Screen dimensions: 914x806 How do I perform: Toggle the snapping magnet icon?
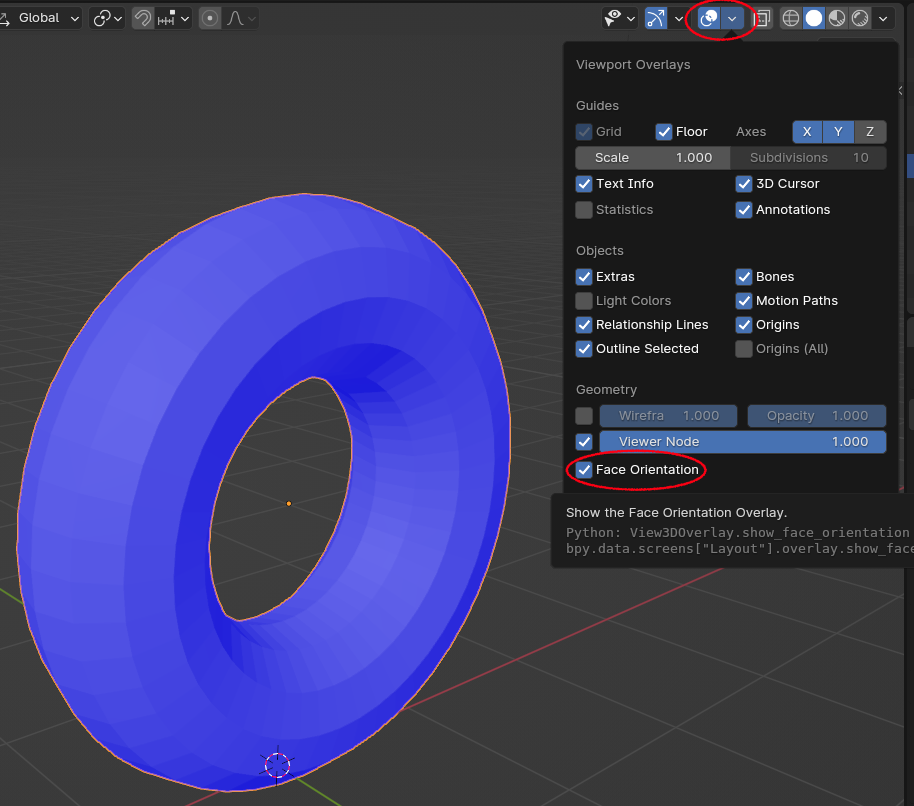(x=143, y=18)
